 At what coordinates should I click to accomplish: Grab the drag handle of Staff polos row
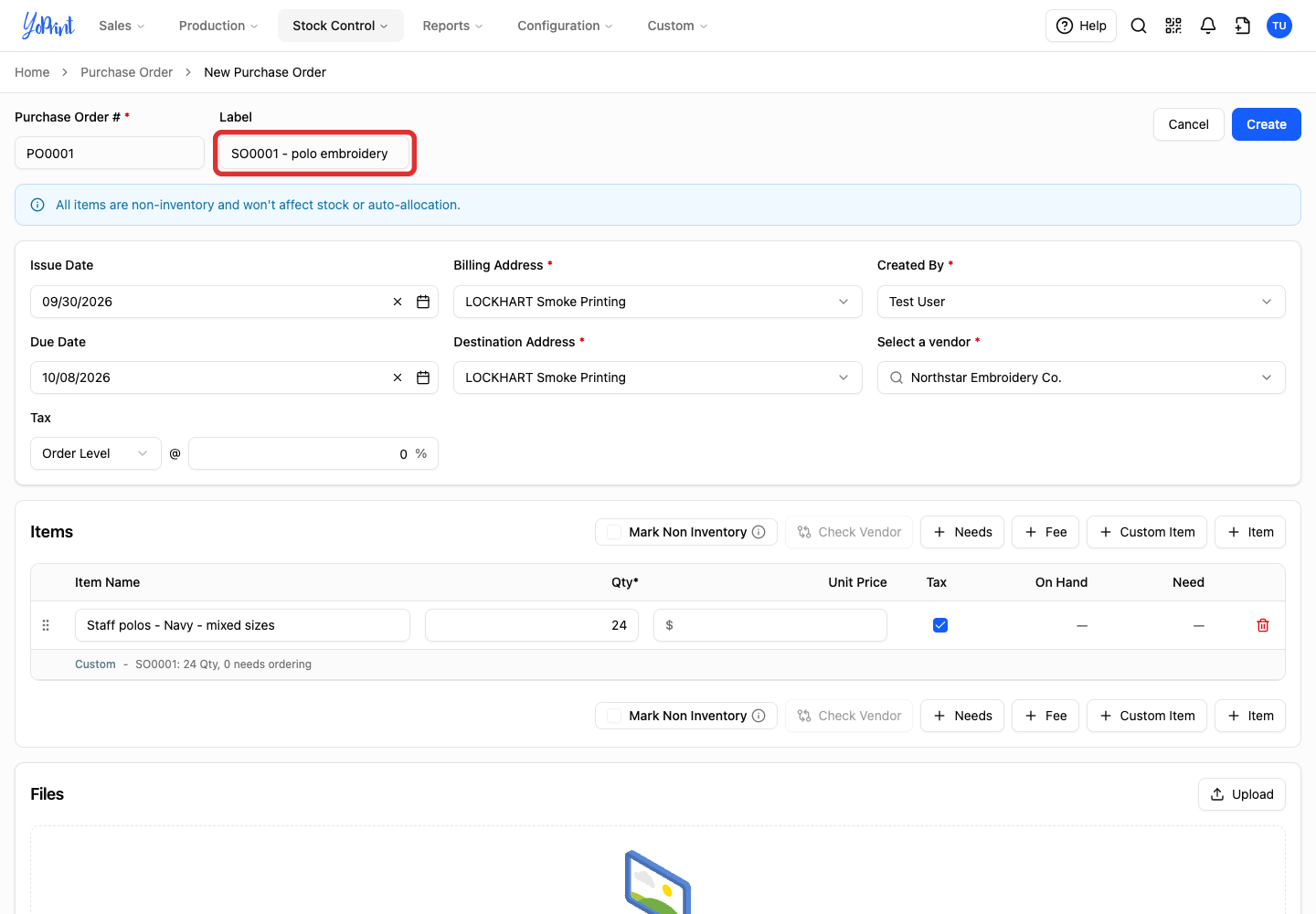coord(46,625)
